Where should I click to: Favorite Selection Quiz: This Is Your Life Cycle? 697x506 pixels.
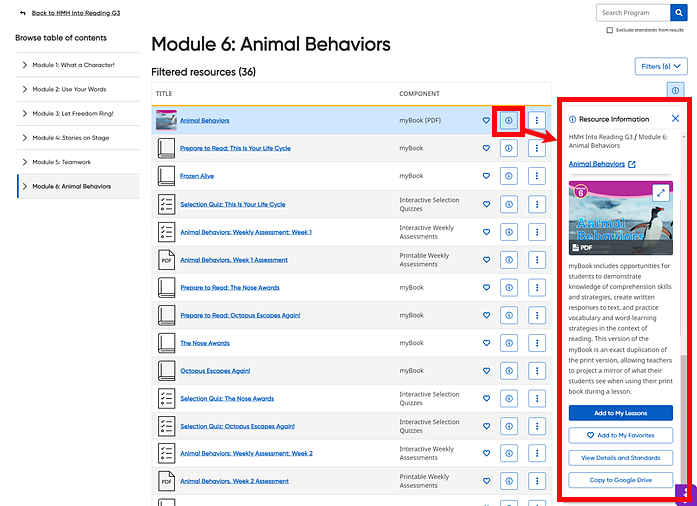point(486,204)
